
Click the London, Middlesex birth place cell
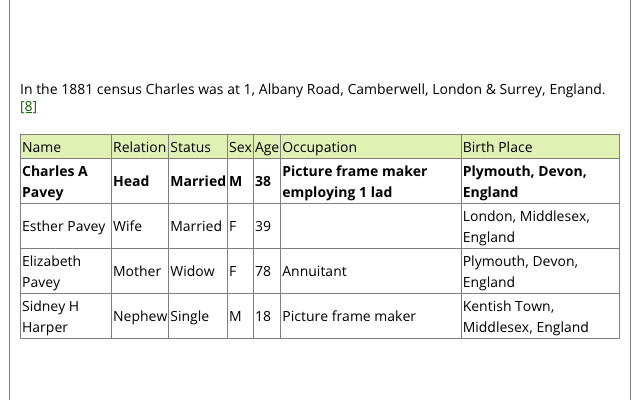540,226
